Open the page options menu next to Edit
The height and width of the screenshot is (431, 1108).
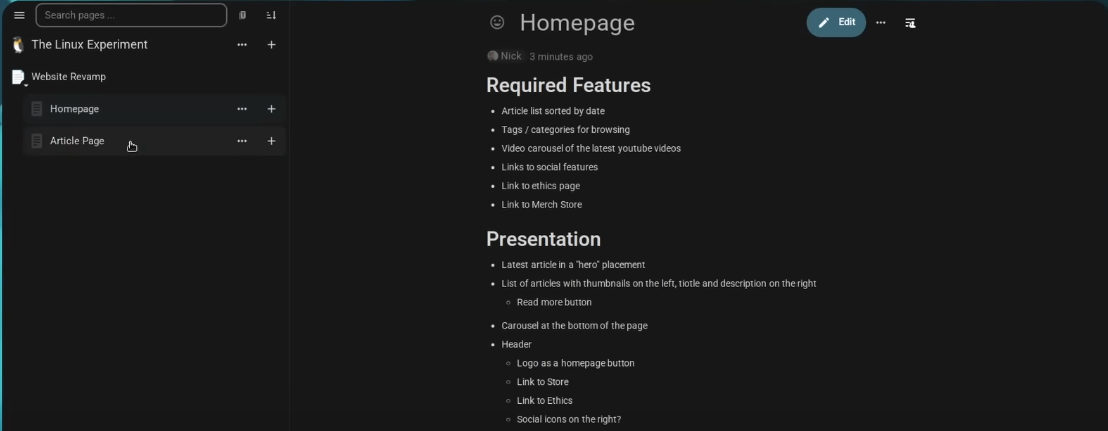tap(880, 23)
